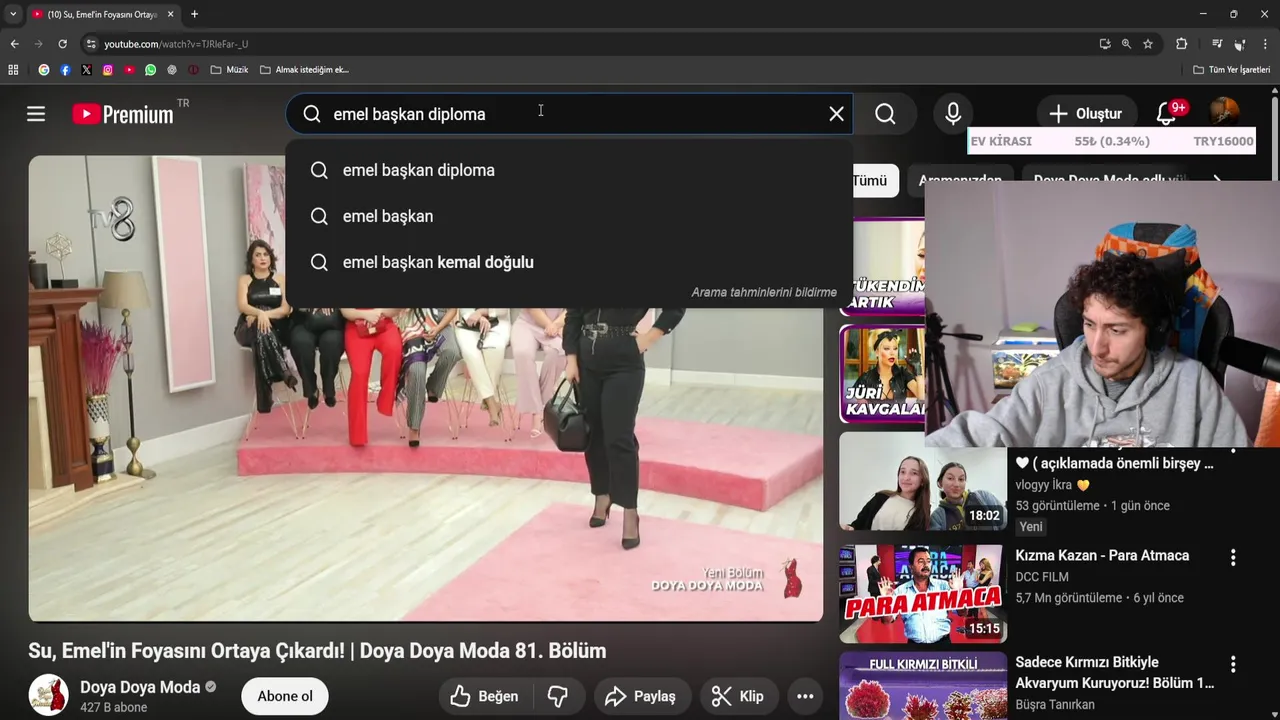
Task: Open media controls icon in toolbar
Action: coord(1217,44)
